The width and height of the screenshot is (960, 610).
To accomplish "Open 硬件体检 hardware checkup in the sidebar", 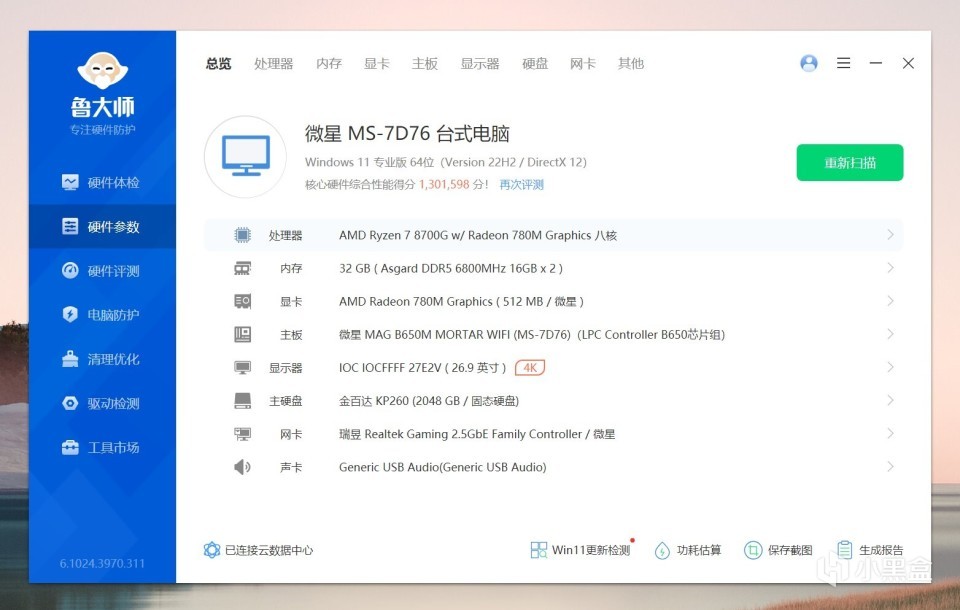I will pyautogui.click(x=102, y=183).
